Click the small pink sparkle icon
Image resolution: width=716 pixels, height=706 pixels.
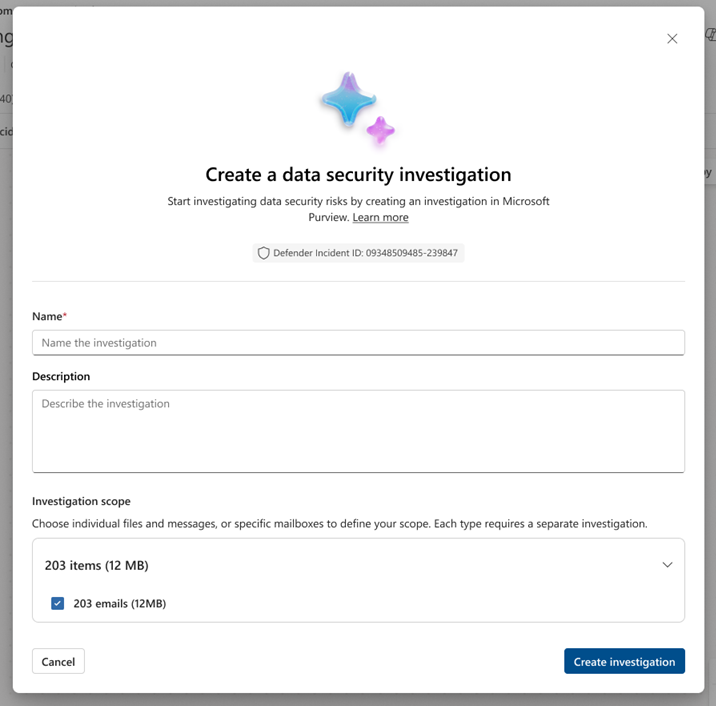point(380,129)
